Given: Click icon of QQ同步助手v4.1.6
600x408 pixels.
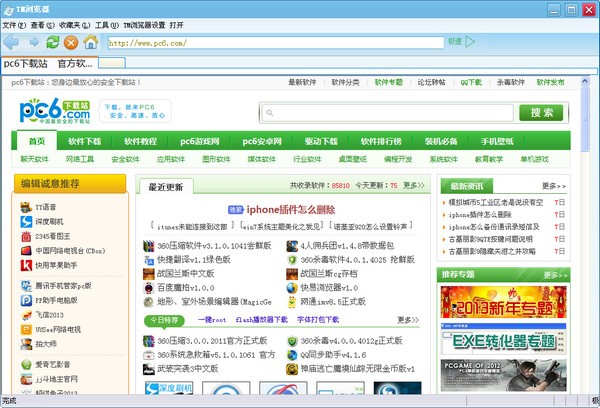Looking at the screenshot, I should tap(292, 355).
